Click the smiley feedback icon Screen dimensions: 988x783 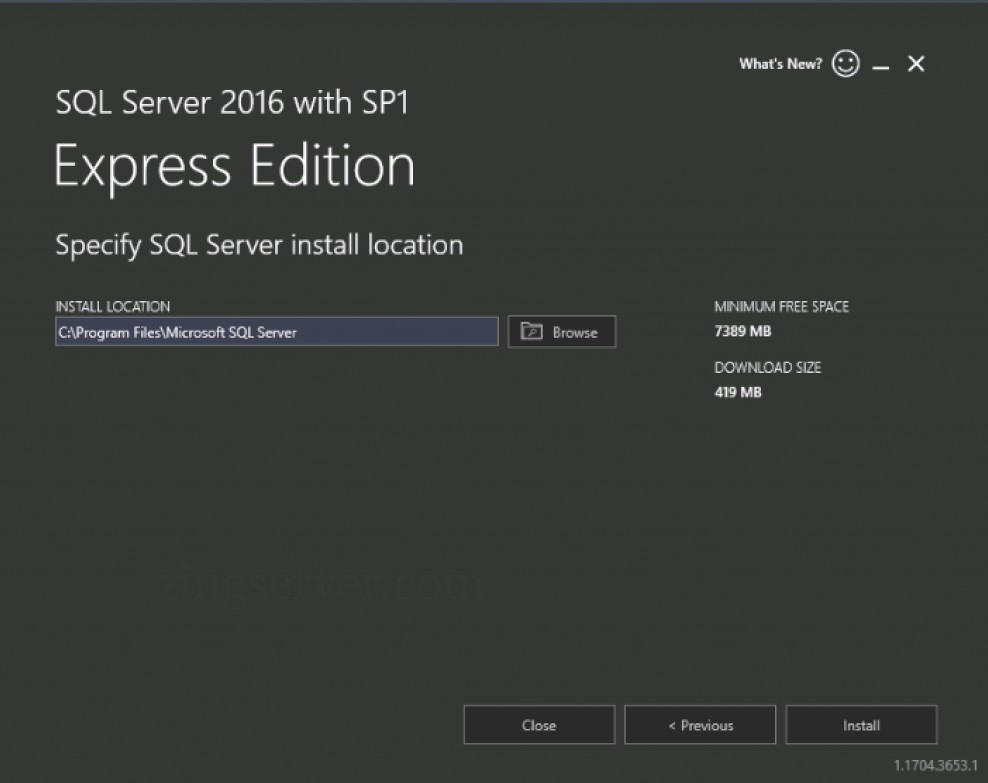[845, 64]
